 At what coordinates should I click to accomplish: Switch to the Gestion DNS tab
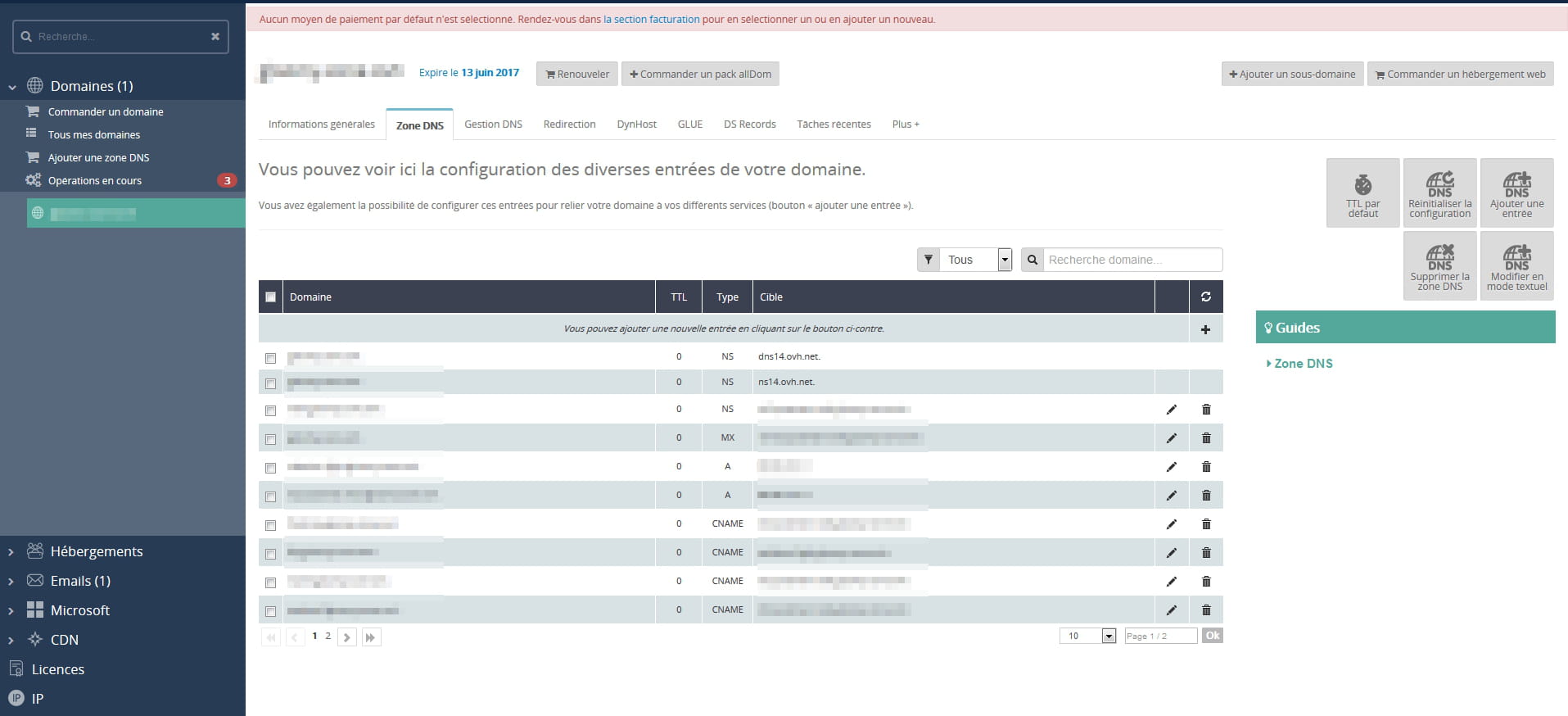[493, 125]
